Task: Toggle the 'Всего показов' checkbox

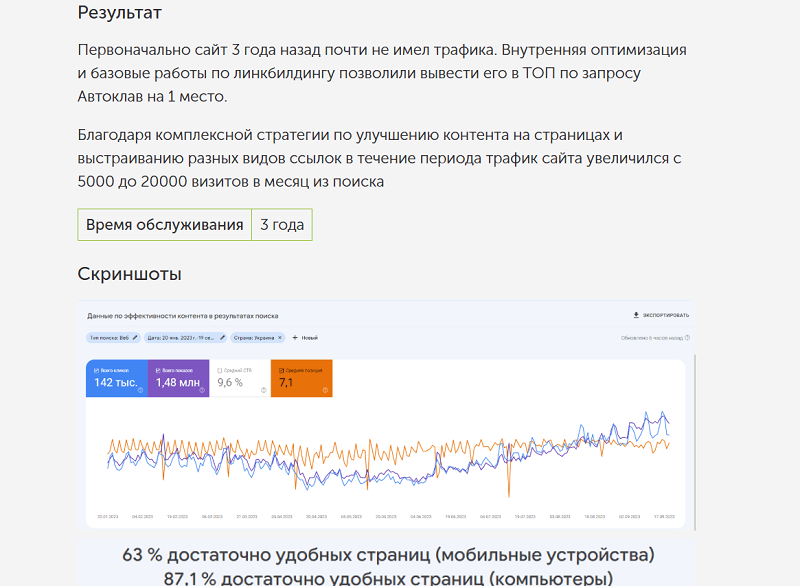Action: pyautogui.click(x=158, y=370)
